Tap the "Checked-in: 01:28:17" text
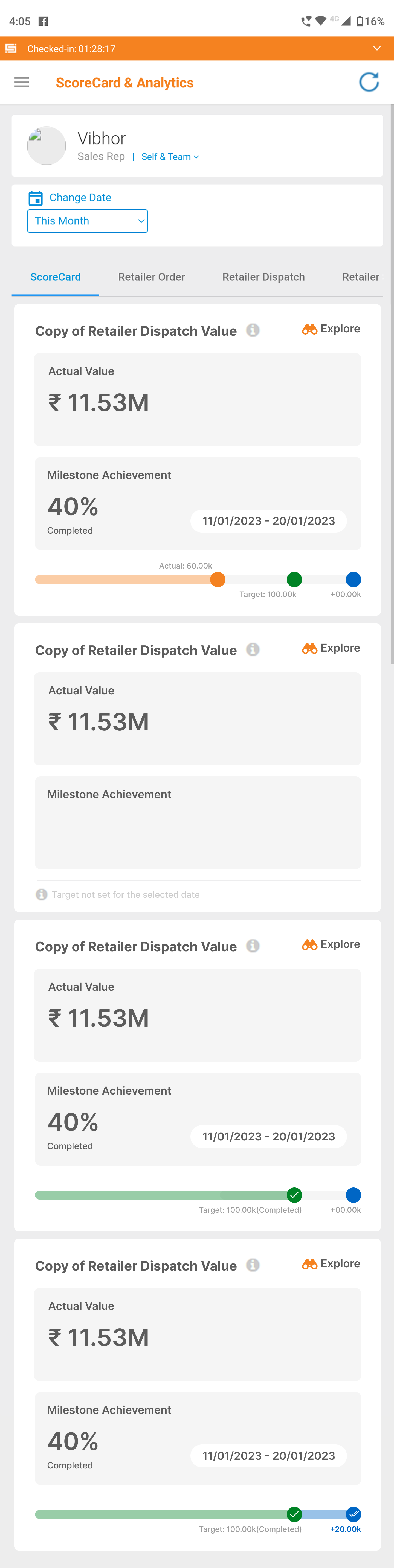The image size is (394, 1568). click(71, 49)
